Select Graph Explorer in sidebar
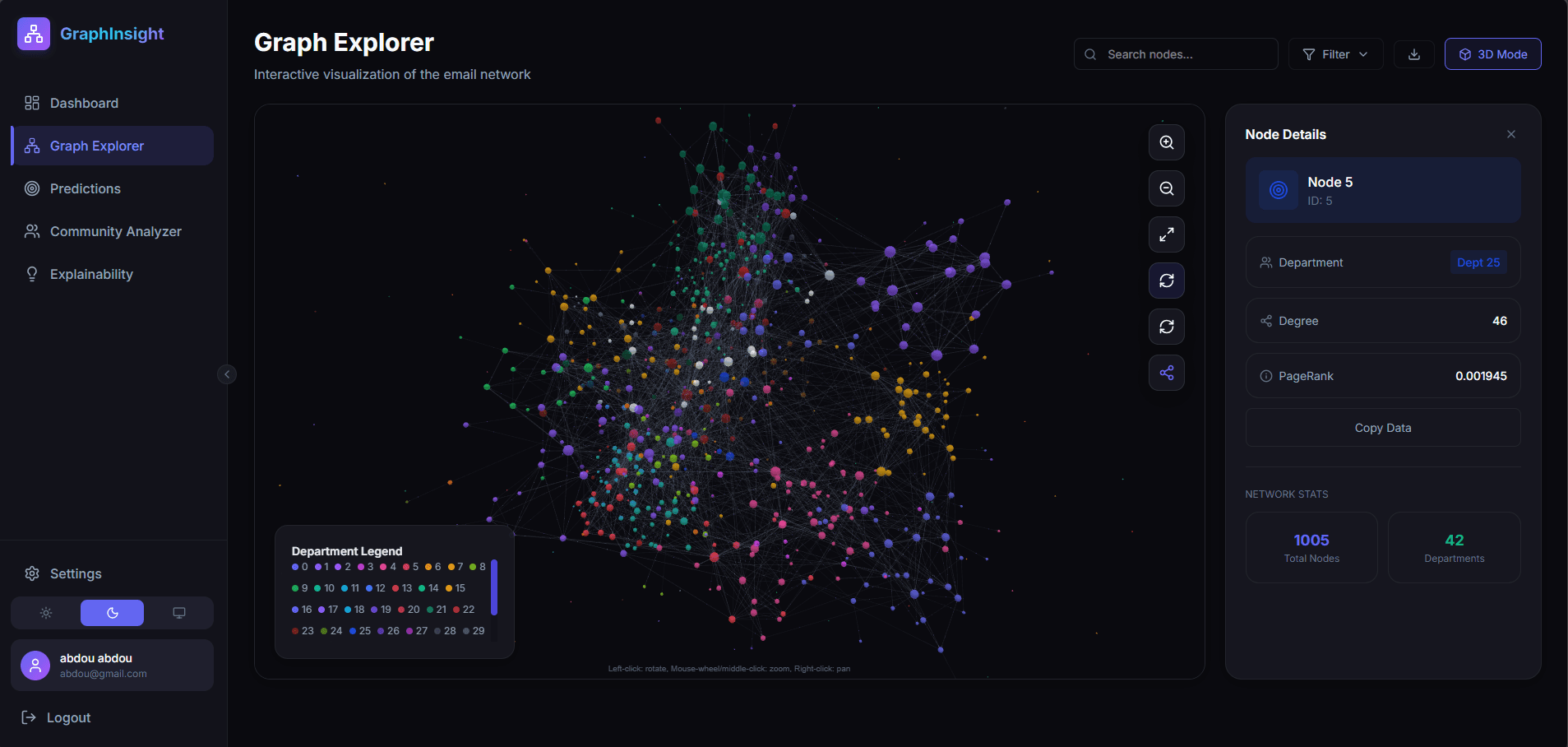This screenshot has width=1568, height=747. [x=112, y=146]
